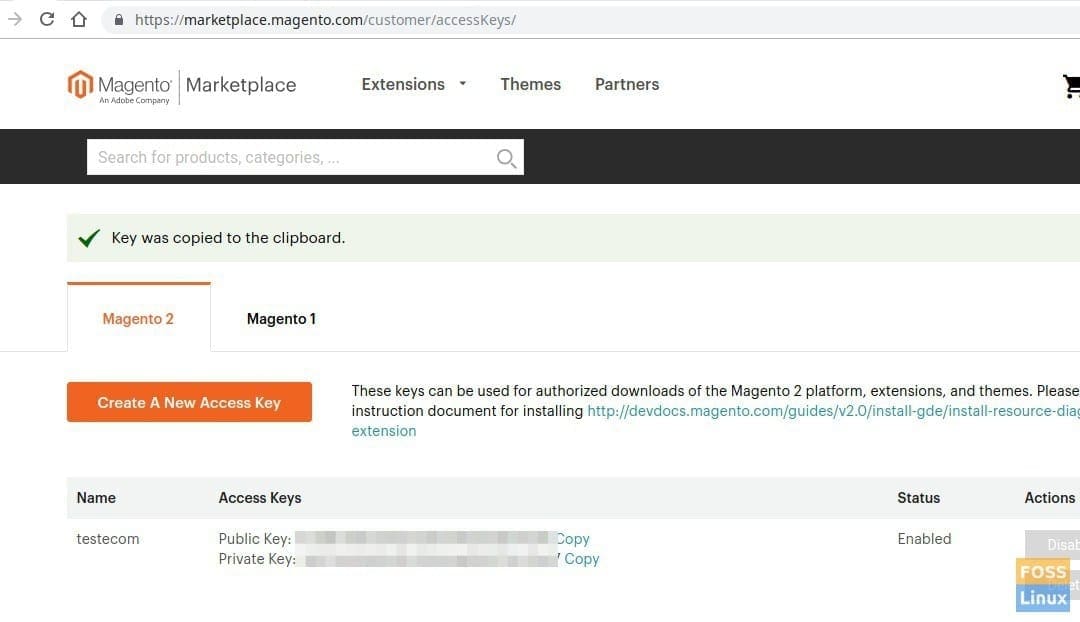The image size is (1080, 622).
Task: Open the Partners menu item
Action: point(627,84)
